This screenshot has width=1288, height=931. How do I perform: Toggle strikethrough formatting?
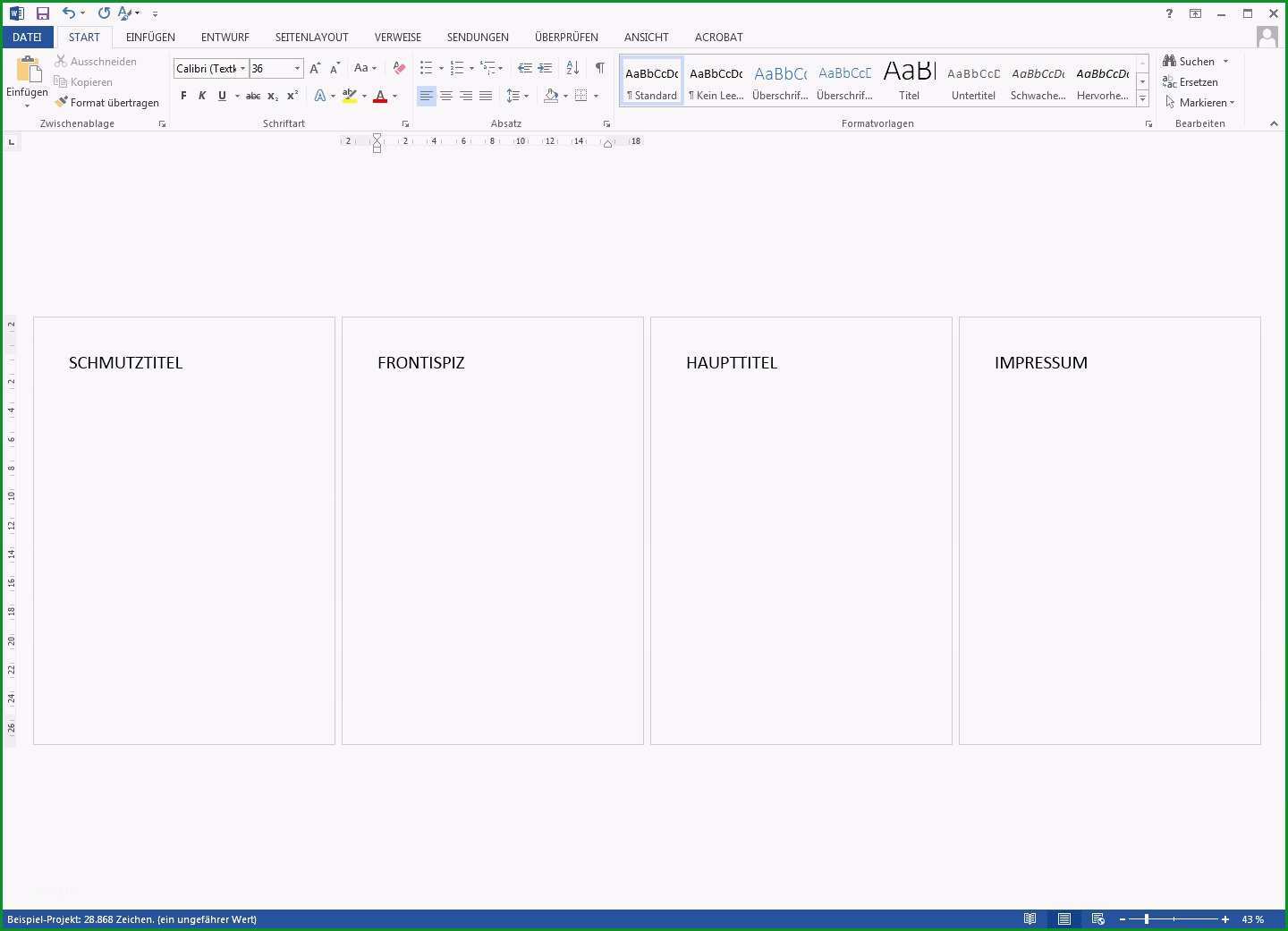pos(253,96)
